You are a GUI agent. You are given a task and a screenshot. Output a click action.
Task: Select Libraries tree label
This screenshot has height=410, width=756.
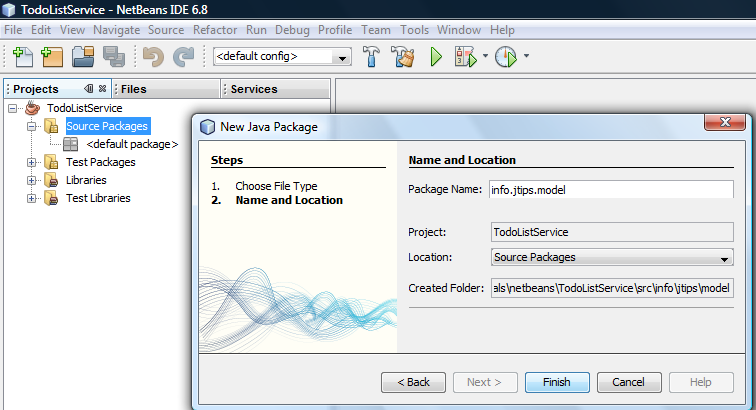pos(86,180)
